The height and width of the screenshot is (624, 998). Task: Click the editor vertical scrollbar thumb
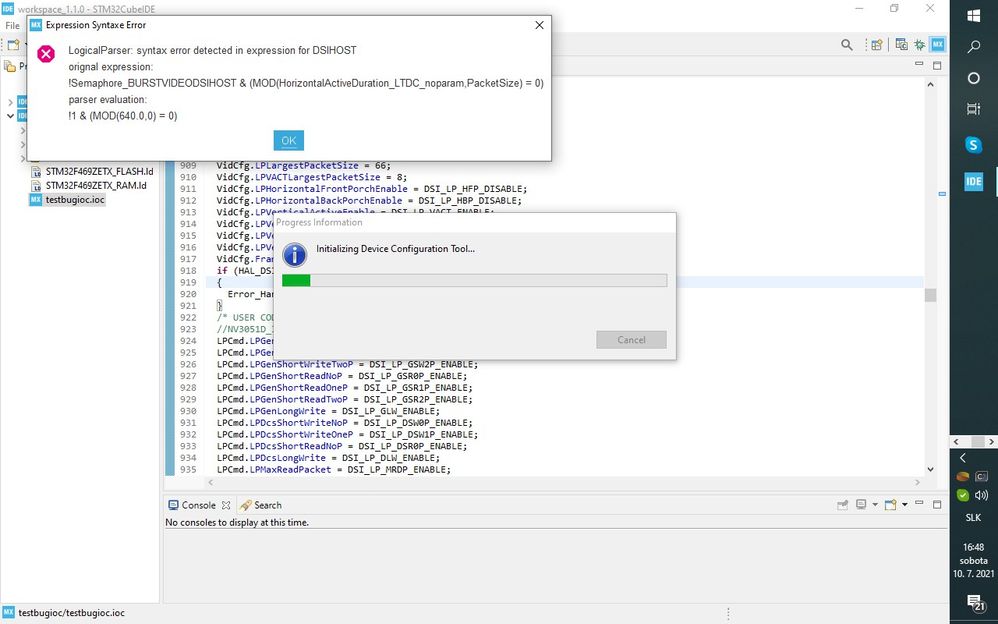[931, 295]
